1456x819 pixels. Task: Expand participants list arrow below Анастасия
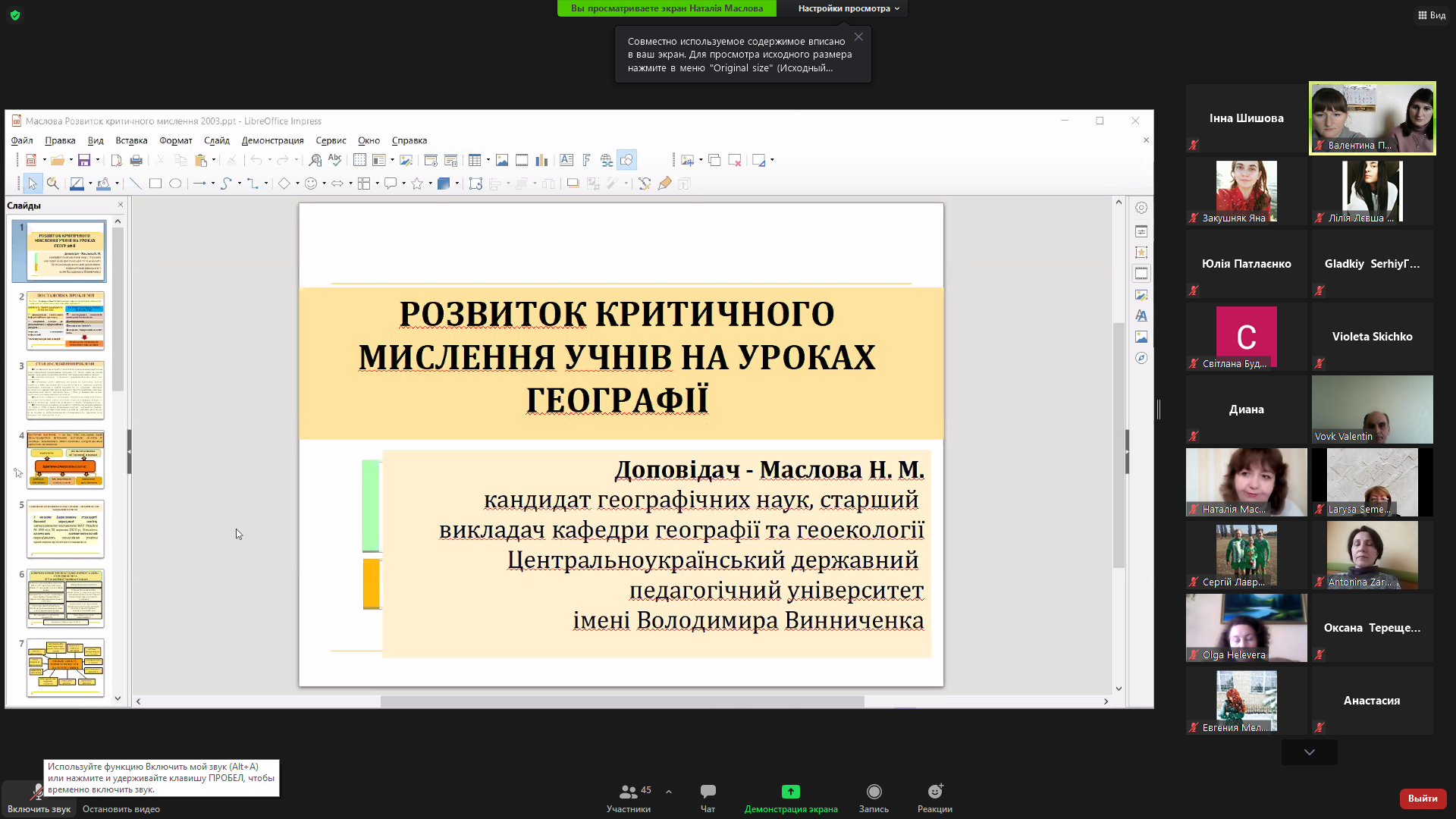coord(1309,752)
